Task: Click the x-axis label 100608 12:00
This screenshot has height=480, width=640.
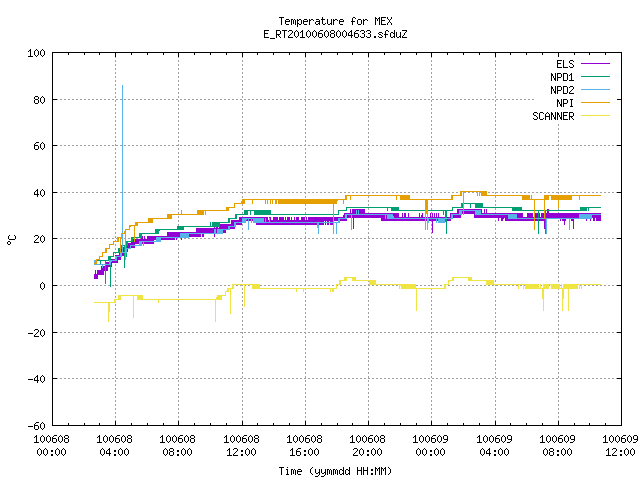Action: click(241, 446)
